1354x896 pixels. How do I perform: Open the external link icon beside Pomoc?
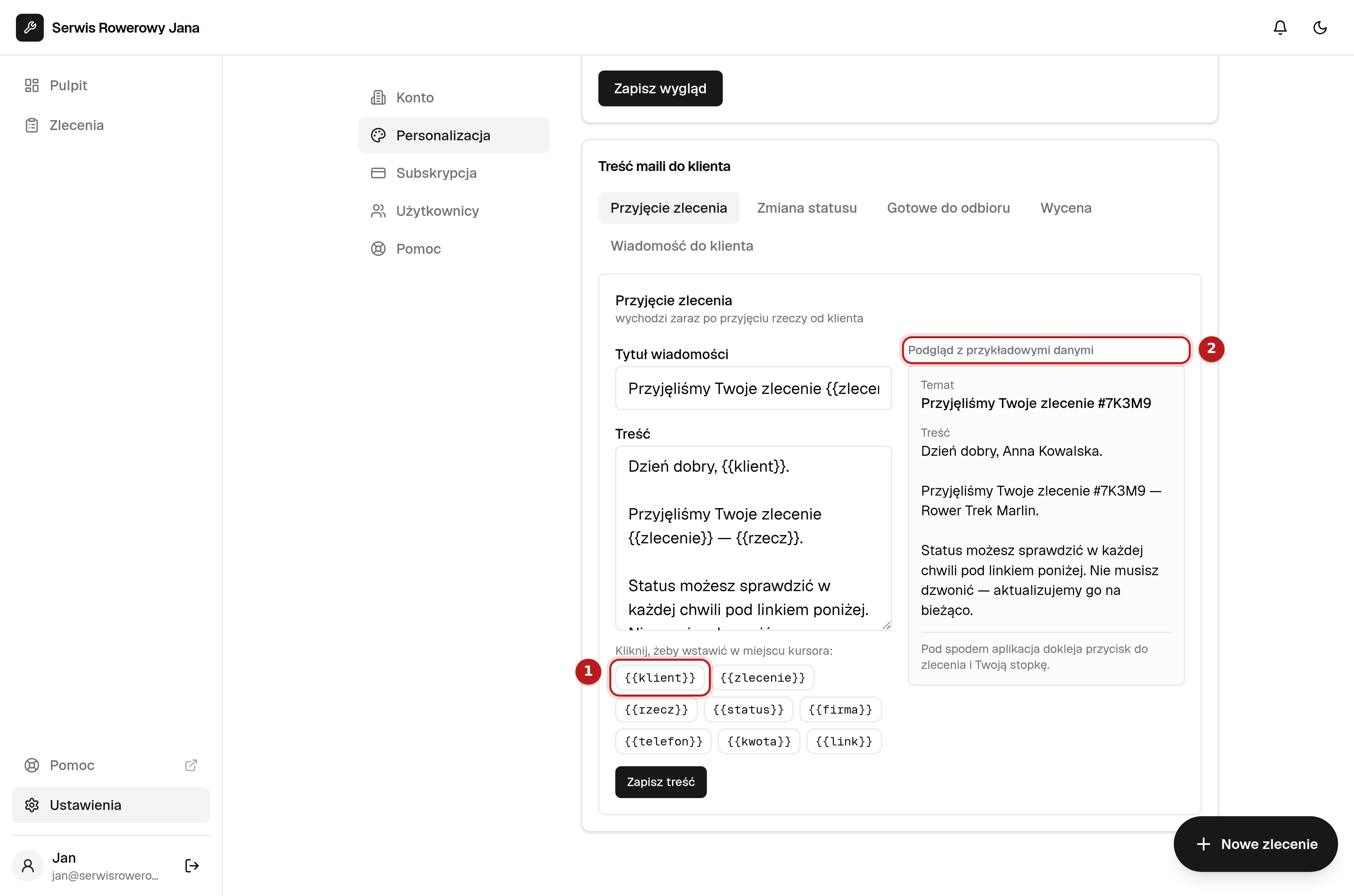tap(191, 765)
